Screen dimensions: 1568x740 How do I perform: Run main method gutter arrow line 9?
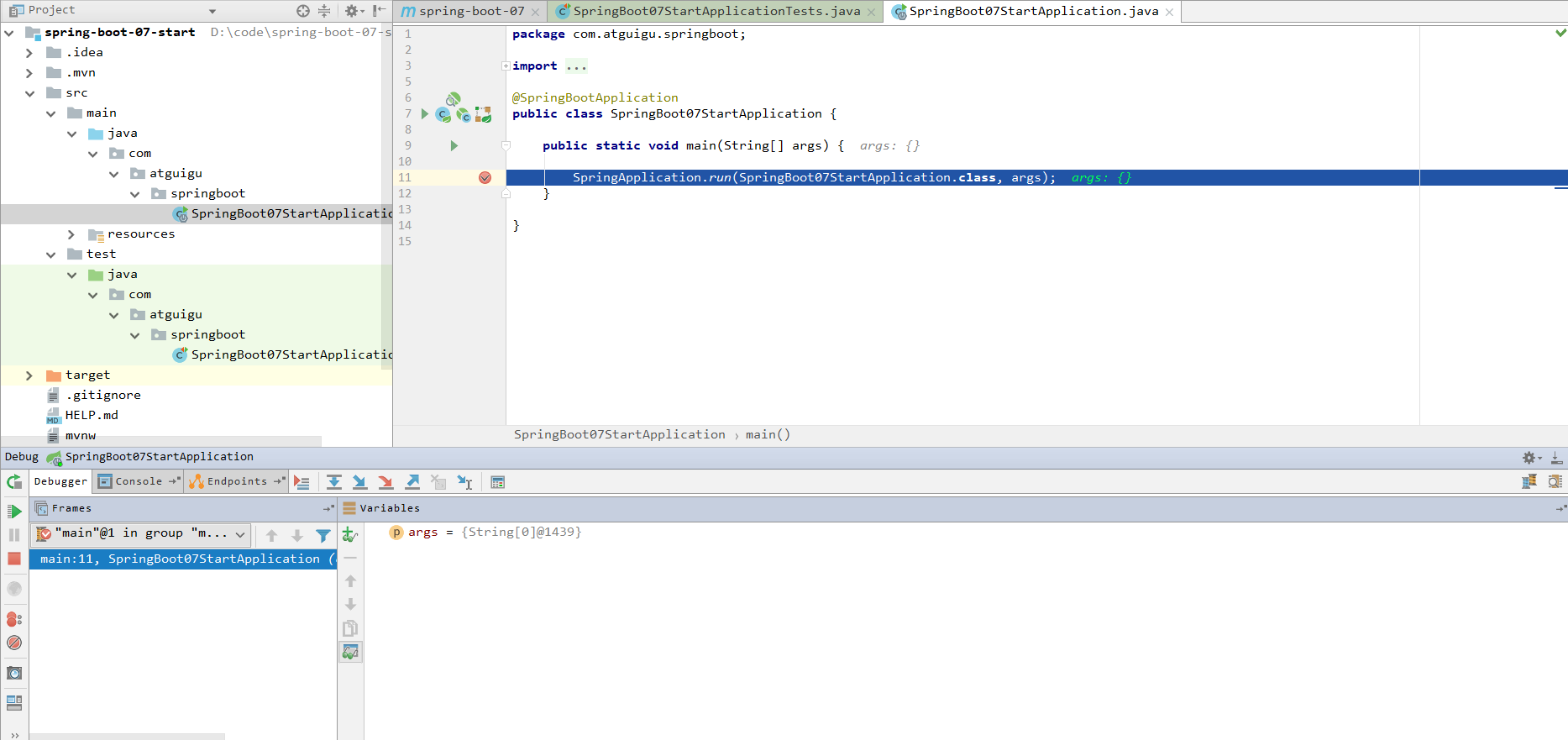pyautogui.click(x=454, y=145)
